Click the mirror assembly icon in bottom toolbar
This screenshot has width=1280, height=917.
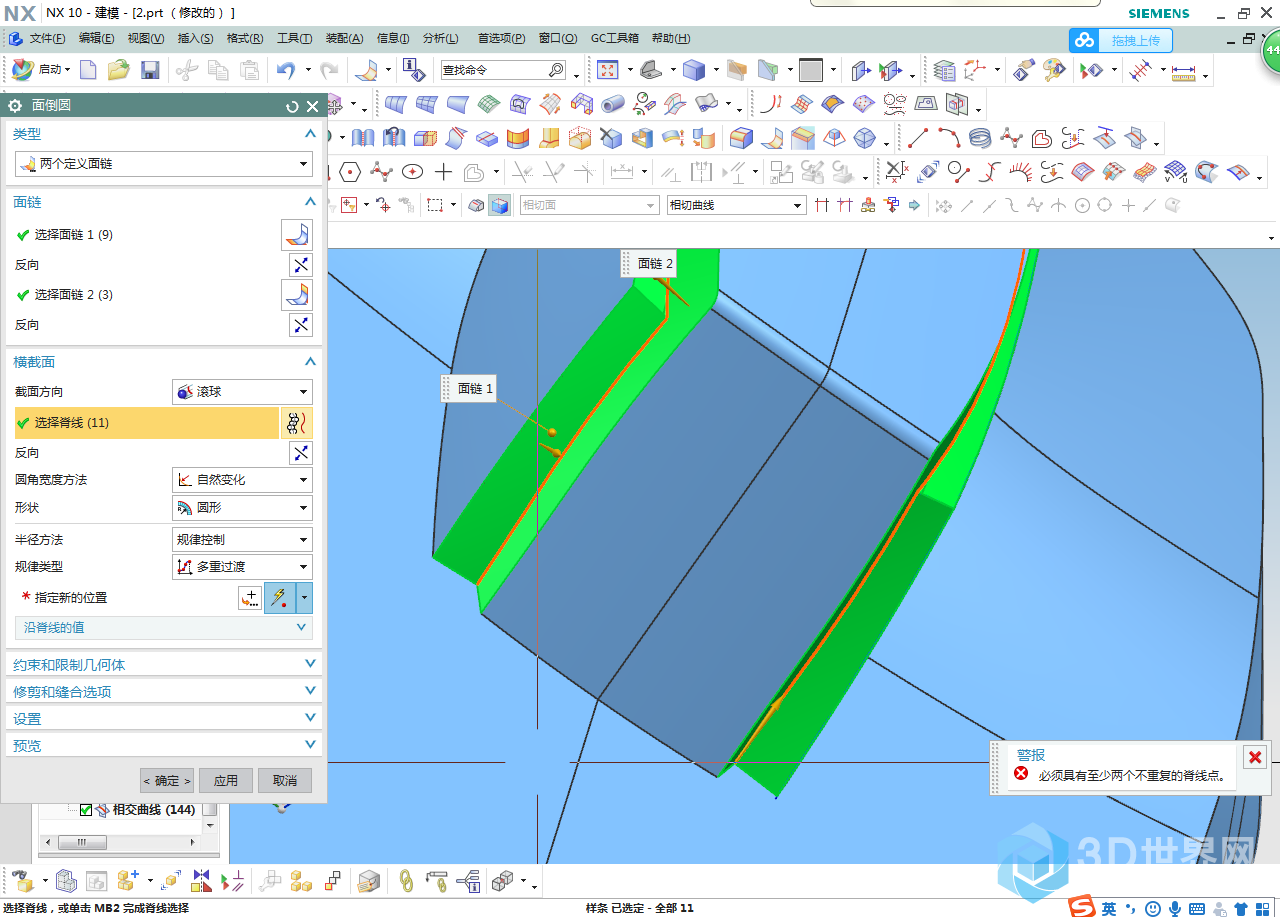coord(202,881)
